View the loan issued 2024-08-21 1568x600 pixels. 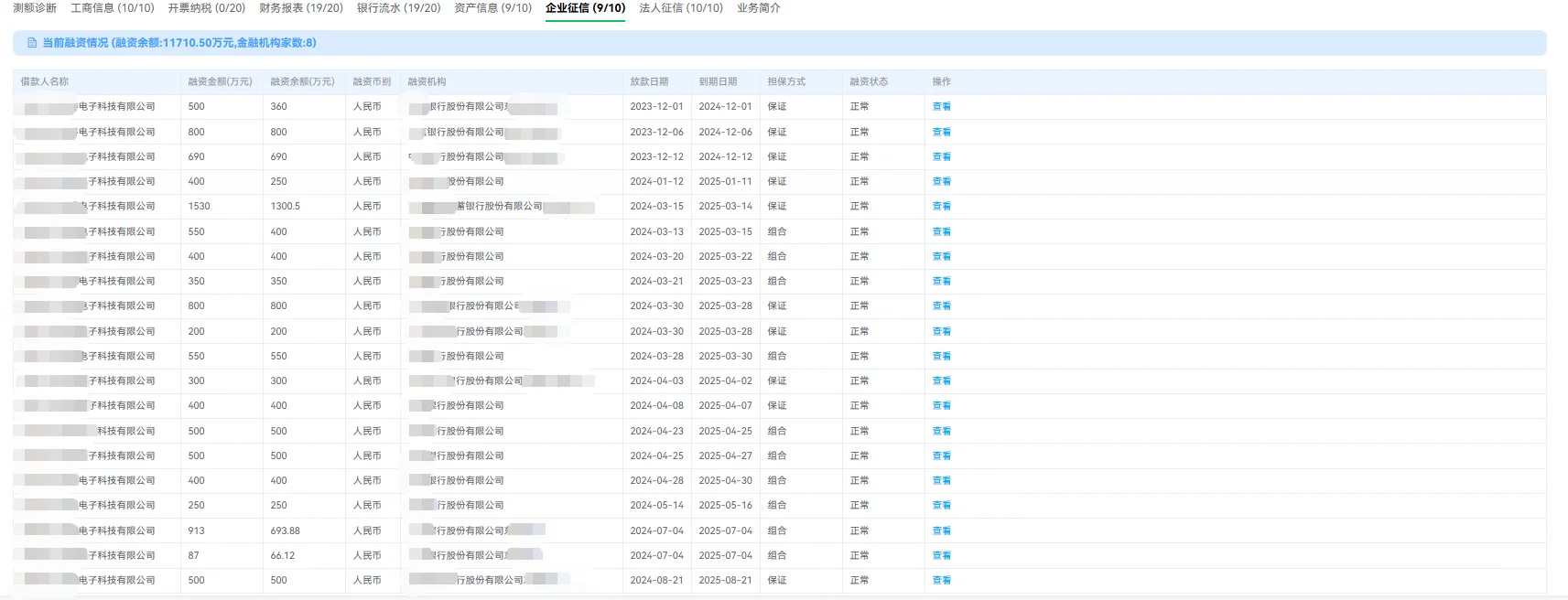pos(942,581)
